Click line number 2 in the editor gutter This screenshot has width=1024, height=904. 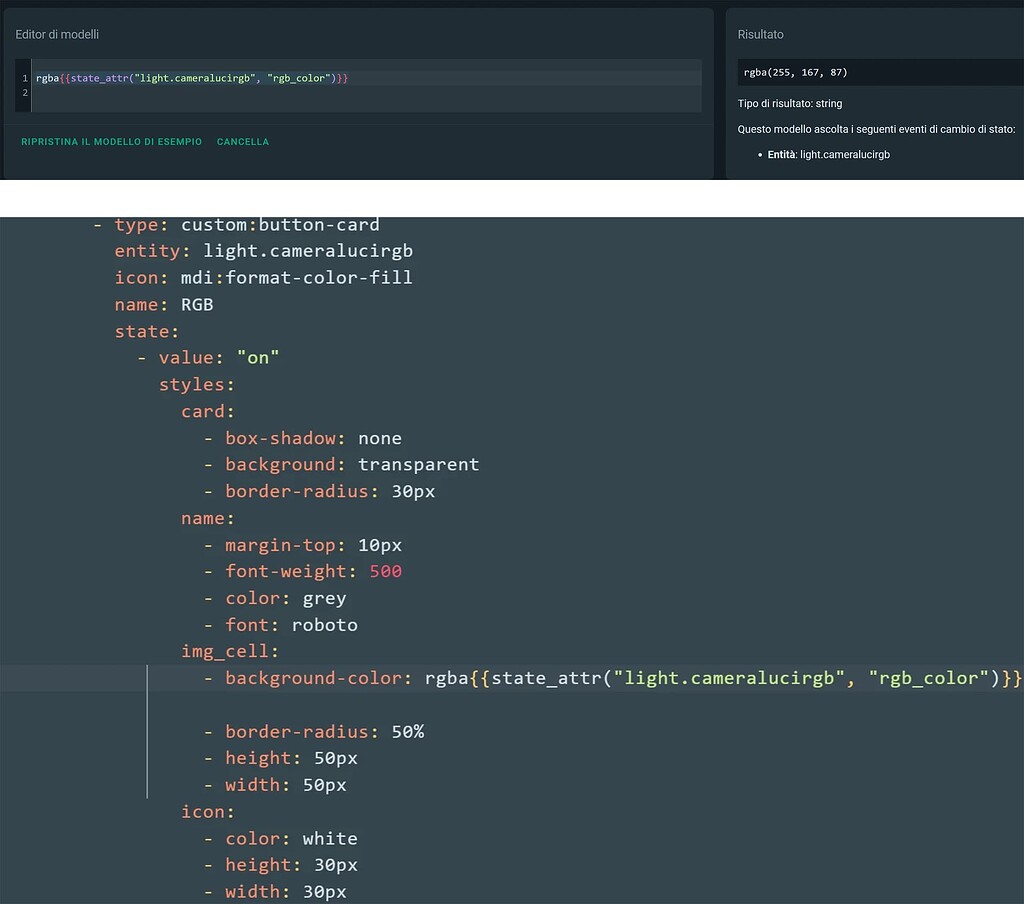tap(22, 92)
